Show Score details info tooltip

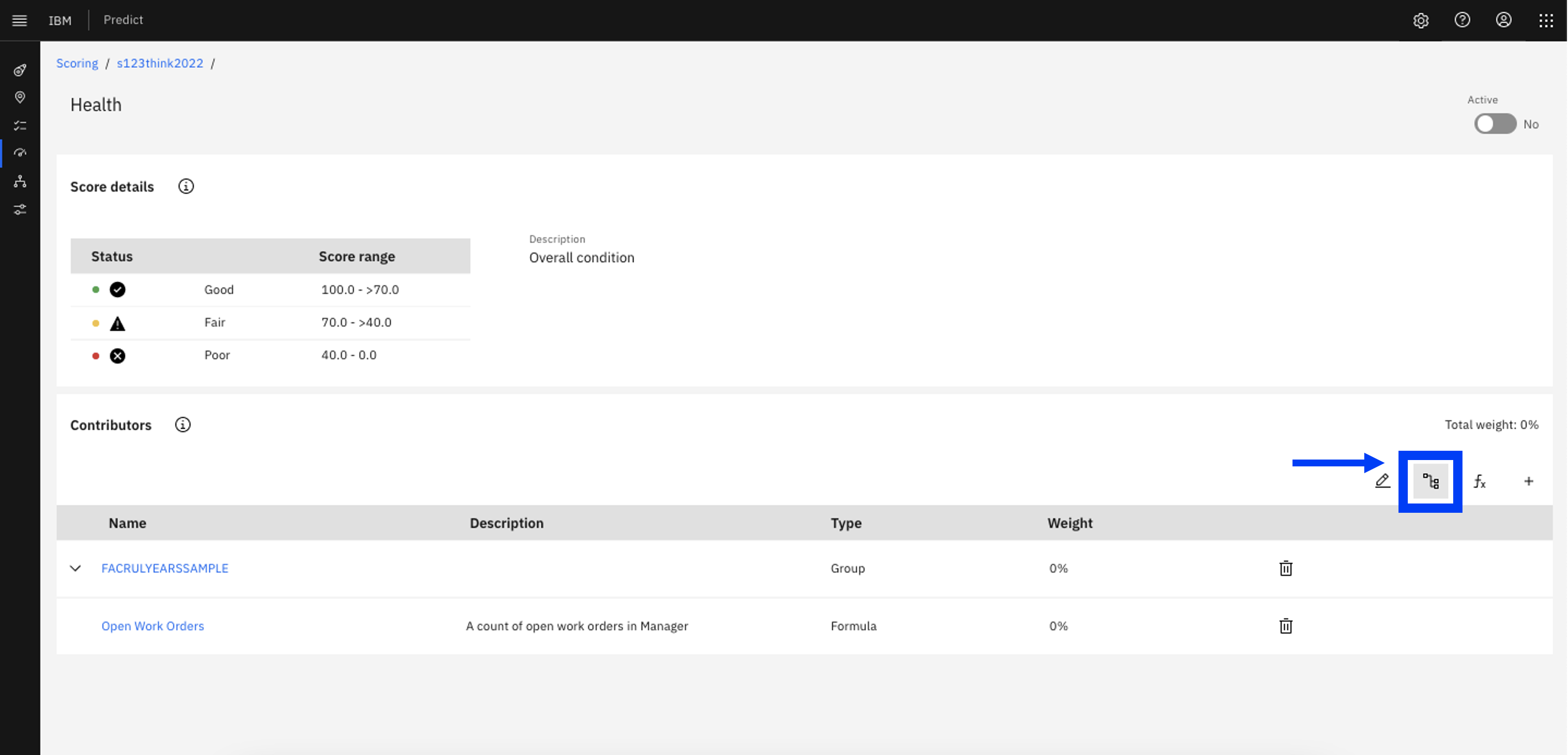coord(186,186)
